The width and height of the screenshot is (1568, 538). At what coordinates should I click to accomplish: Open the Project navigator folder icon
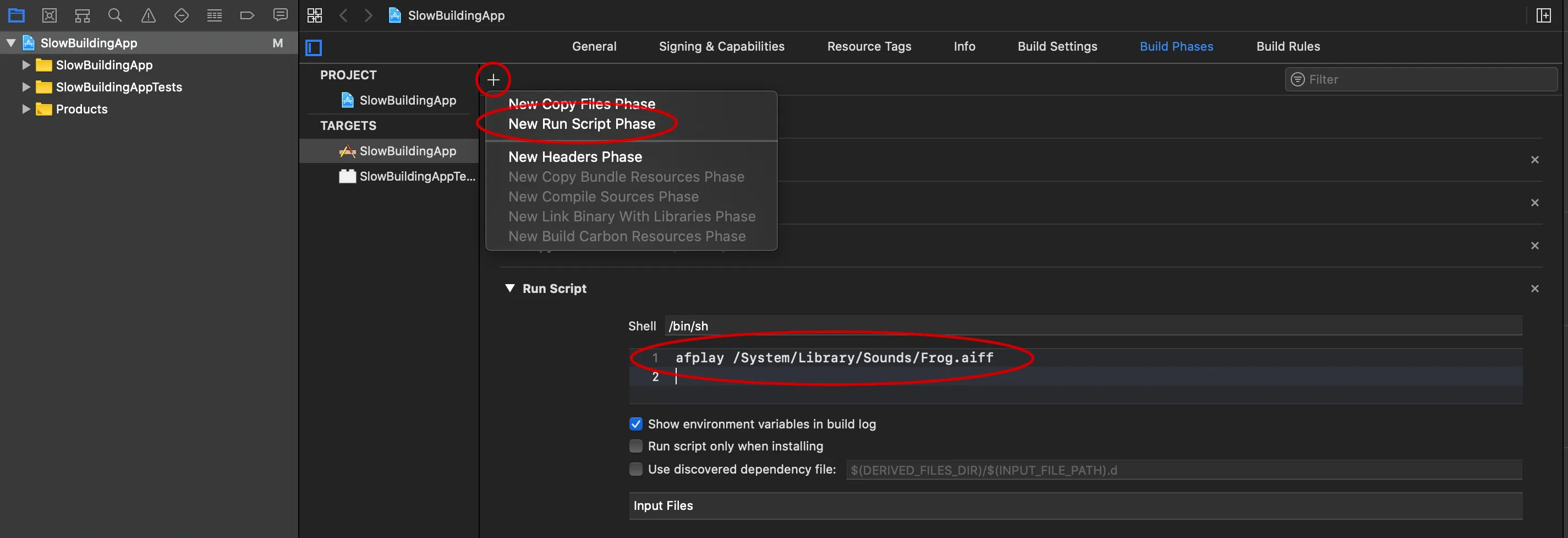17,15
